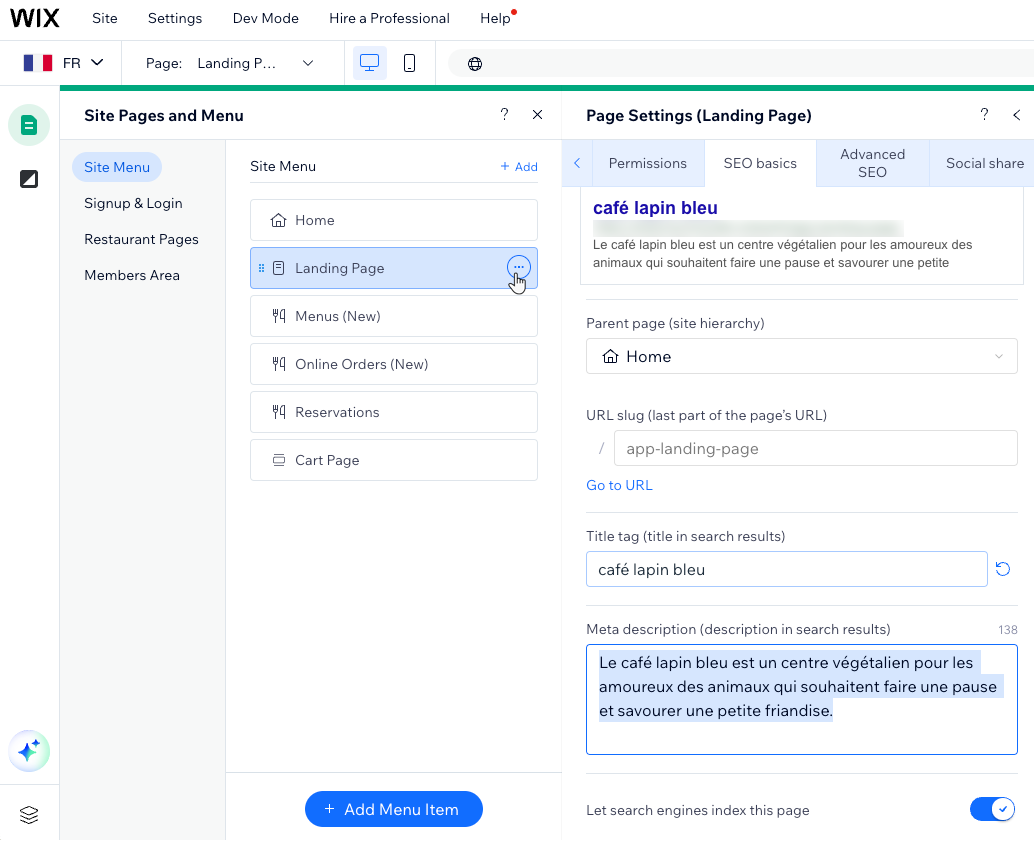Open help for Site Pages and Menu
1034x841 pixels.
pos(504,115)
